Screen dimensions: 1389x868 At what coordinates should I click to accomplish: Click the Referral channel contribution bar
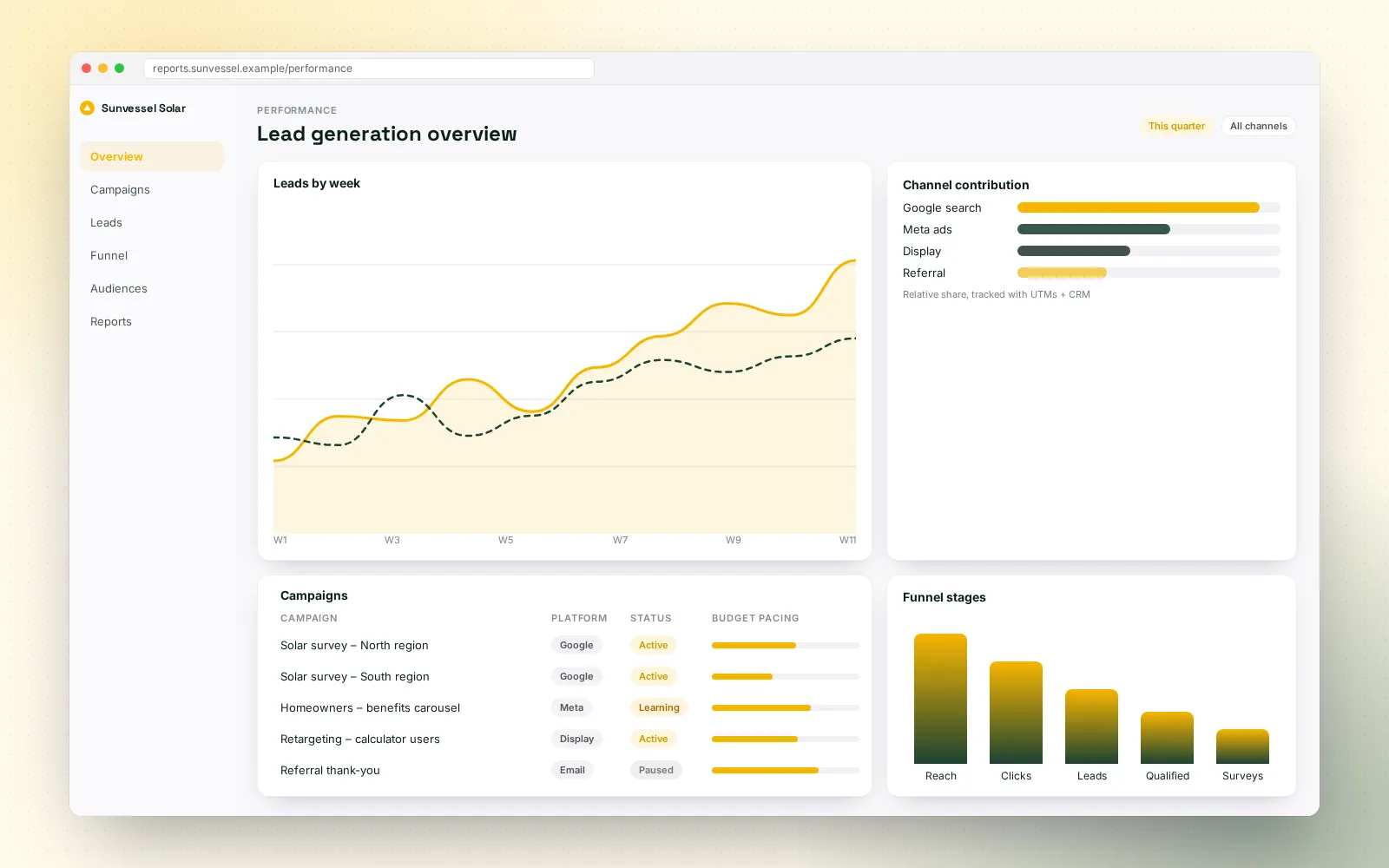1149,273
